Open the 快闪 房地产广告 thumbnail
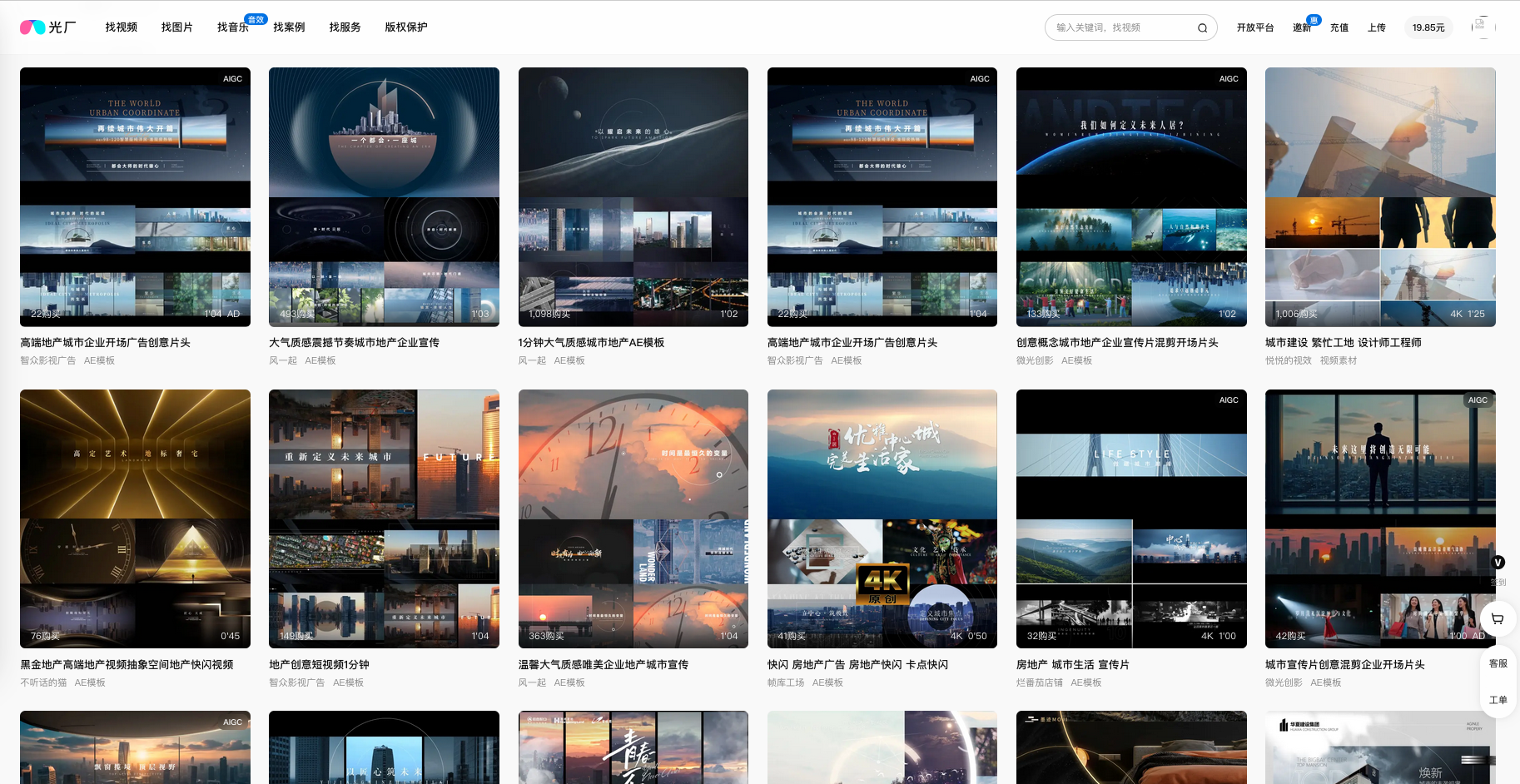Viewport: 1520px width, 784px height. (882, 519)
